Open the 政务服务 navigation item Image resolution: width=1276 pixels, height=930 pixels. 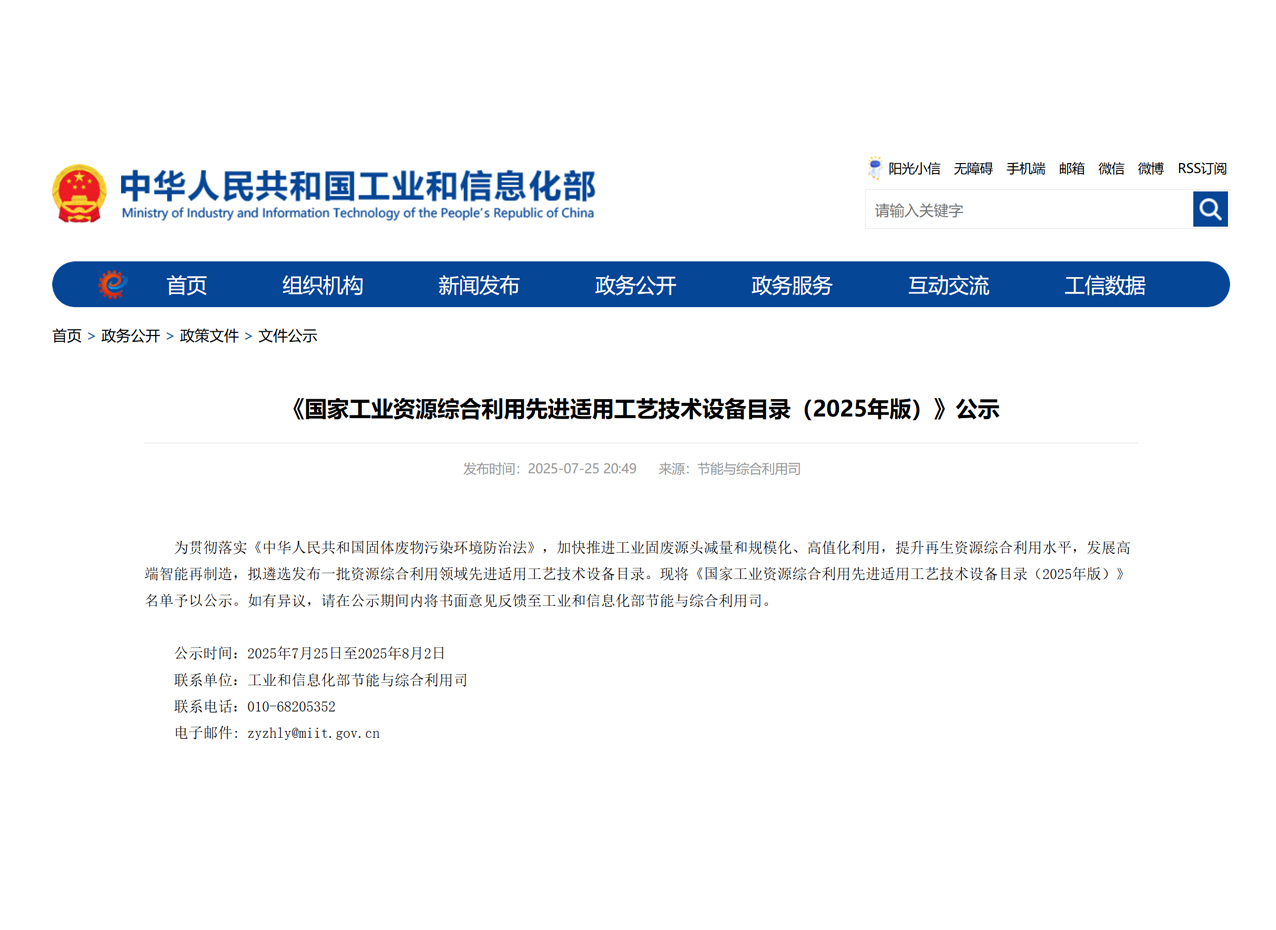(792, 285)
